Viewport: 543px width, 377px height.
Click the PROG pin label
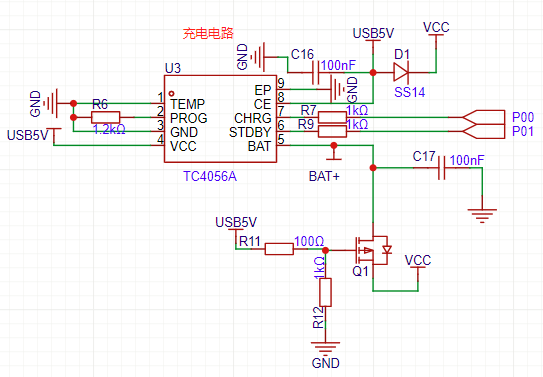click(x=189, y=118)
